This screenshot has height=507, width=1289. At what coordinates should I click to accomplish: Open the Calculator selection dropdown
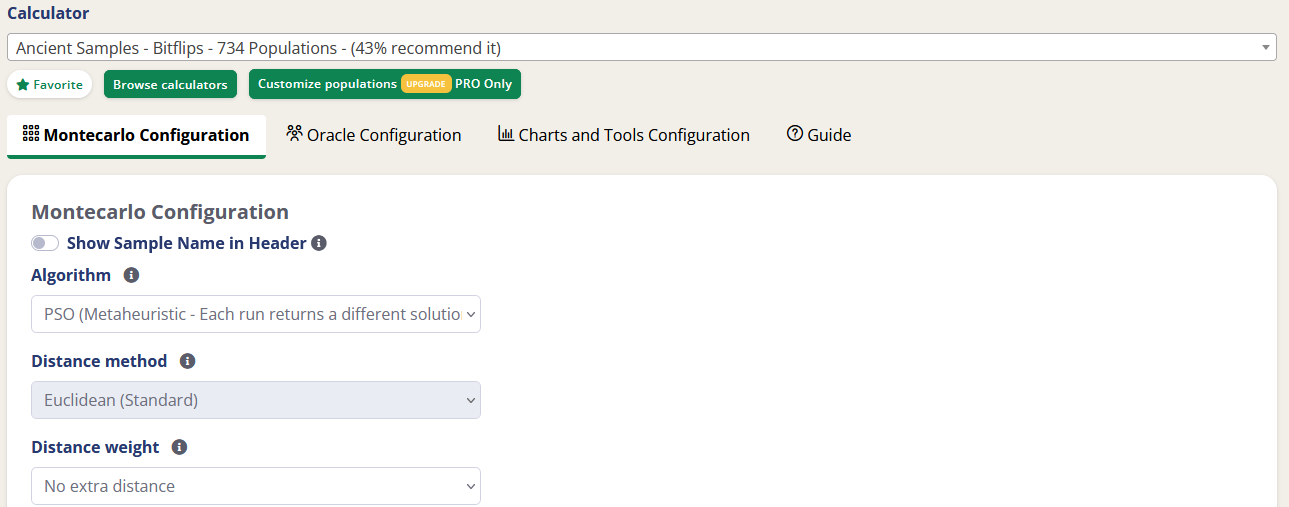pos(641,48)
